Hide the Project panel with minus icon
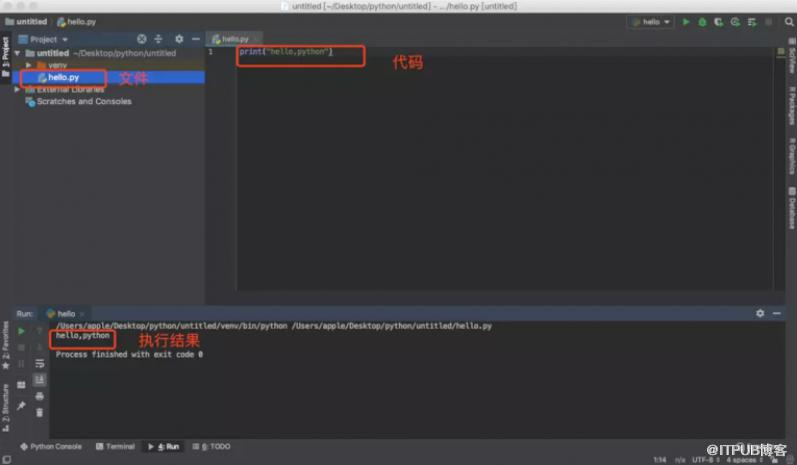Screen dimensions: 797x465 (196, 39)
